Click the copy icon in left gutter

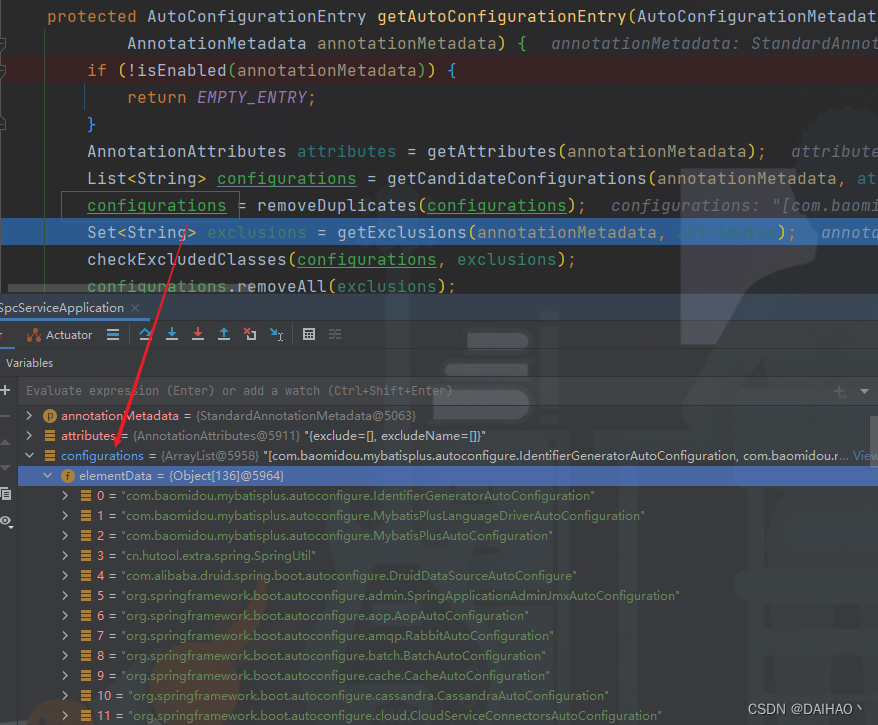click(x=6, y=494)
